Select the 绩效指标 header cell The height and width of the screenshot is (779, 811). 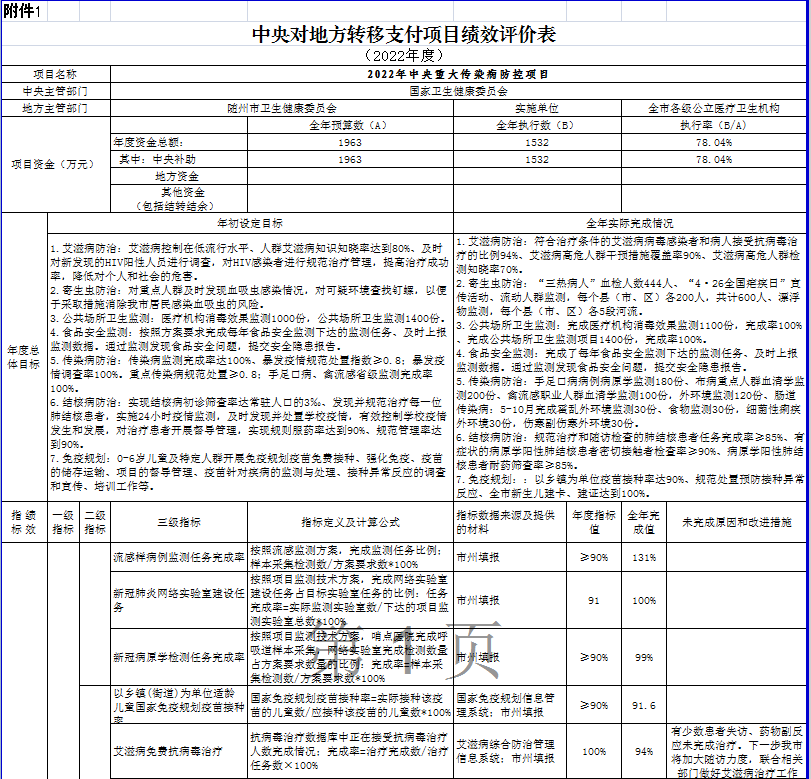(x=24, y=522)
